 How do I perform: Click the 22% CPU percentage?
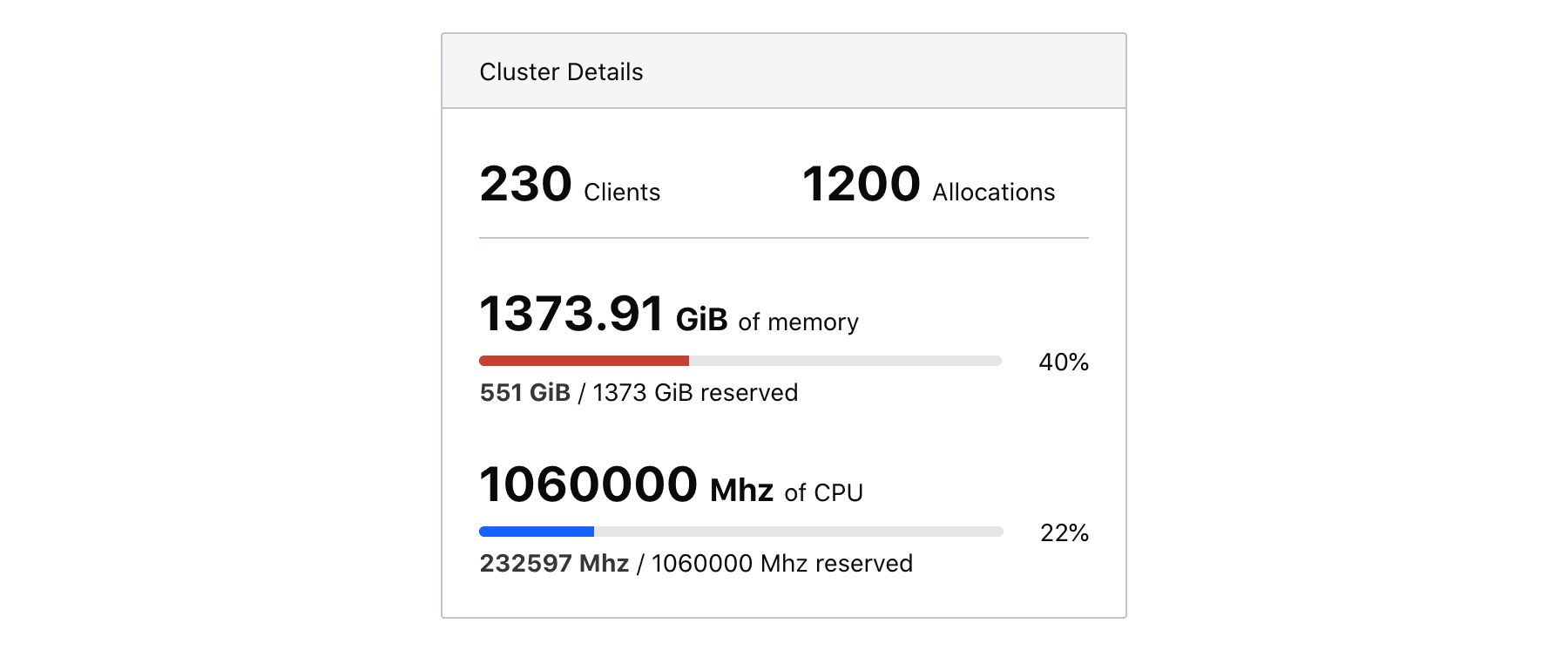[x=1064, y=532]
